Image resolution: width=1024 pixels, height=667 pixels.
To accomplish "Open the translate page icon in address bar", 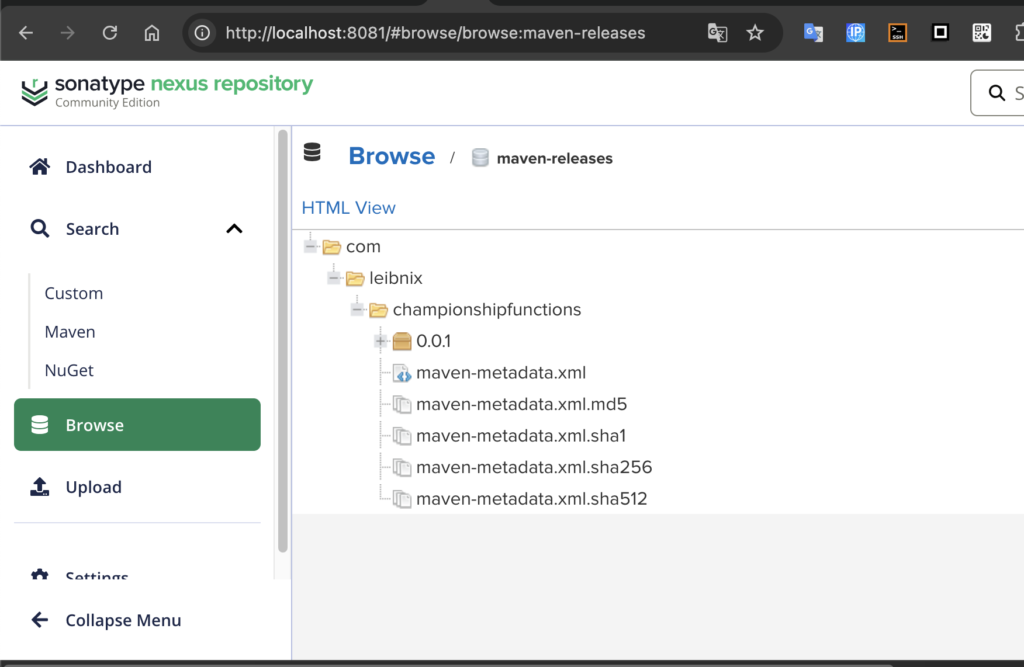I will [x=717, y=33].
